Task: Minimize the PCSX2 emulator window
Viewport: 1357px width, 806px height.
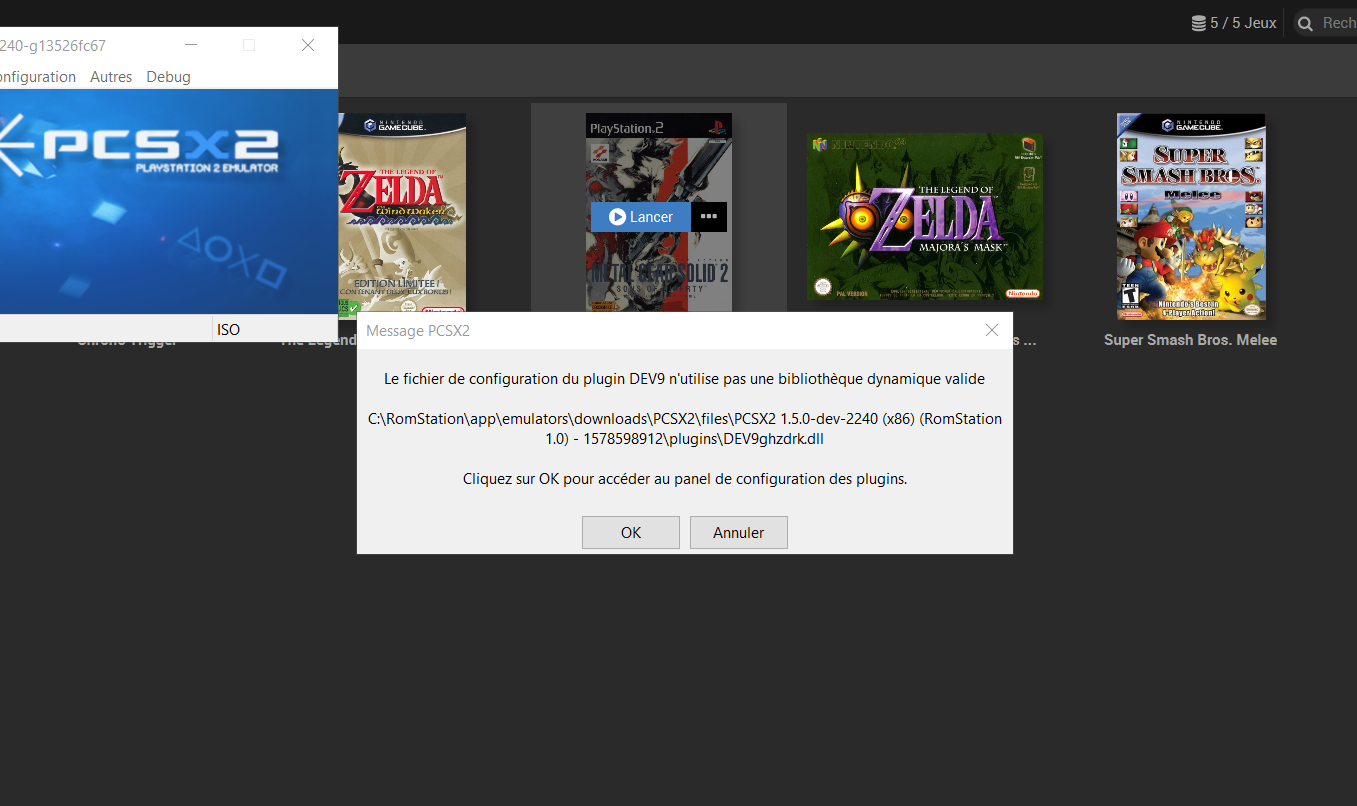Action: pos(191,45)
